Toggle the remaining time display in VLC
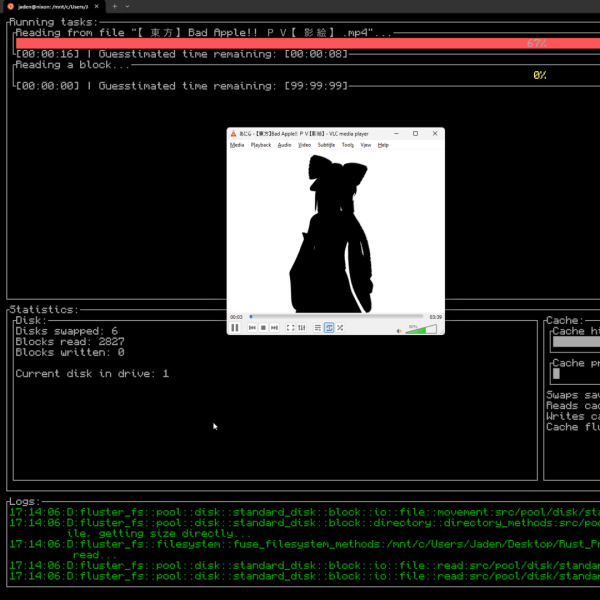The image size is (600, 600). (435, 316)
